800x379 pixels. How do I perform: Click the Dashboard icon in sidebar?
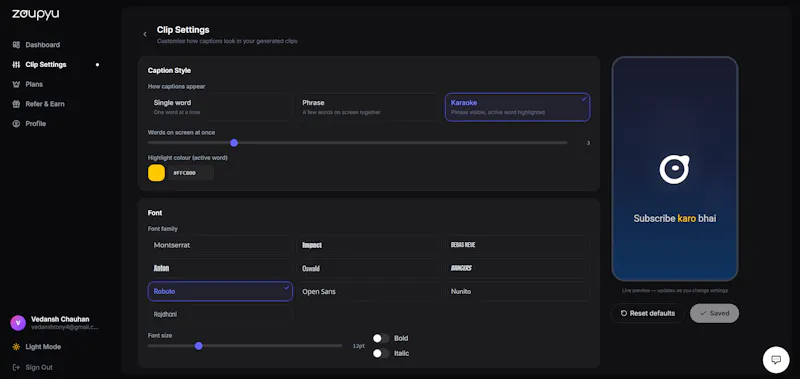(x=16, y=45)
